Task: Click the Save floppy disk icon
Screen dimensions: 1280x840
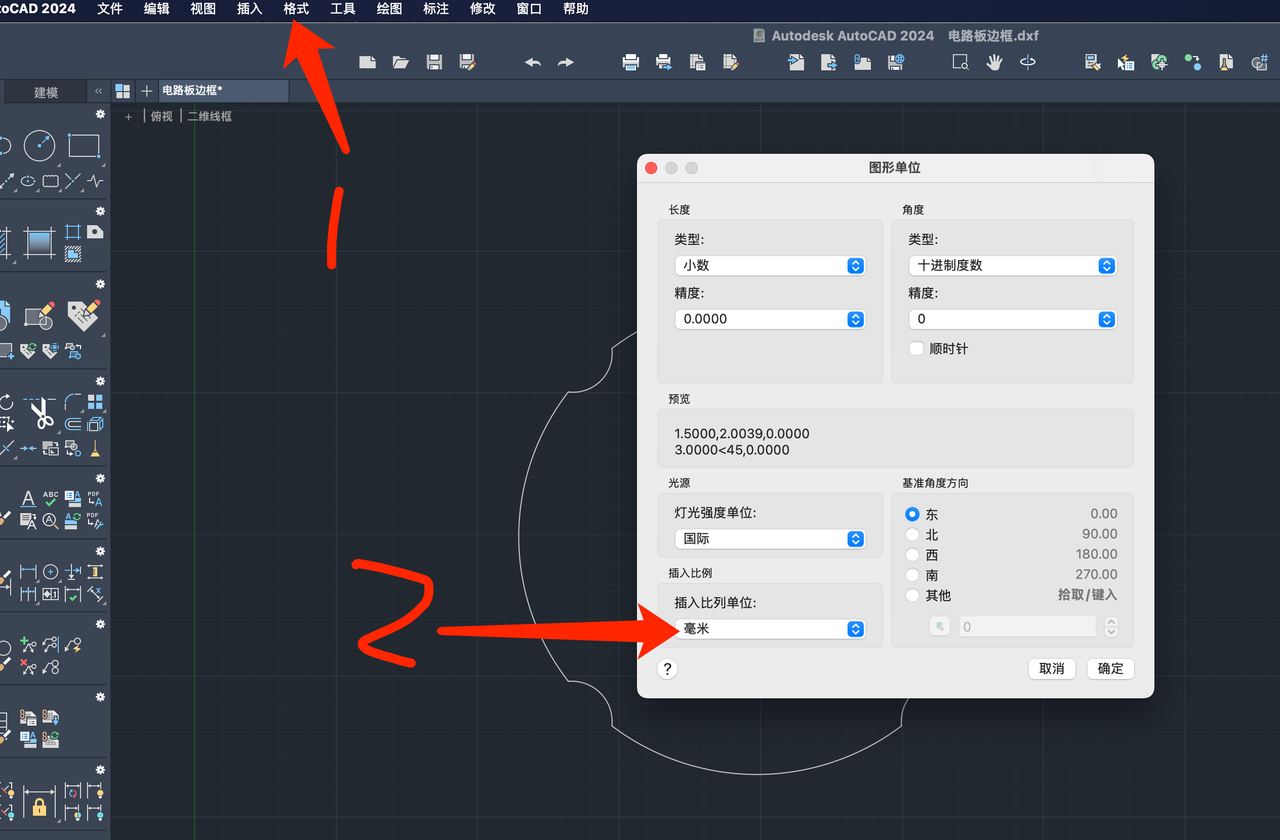Action: (x=434, y=62)
